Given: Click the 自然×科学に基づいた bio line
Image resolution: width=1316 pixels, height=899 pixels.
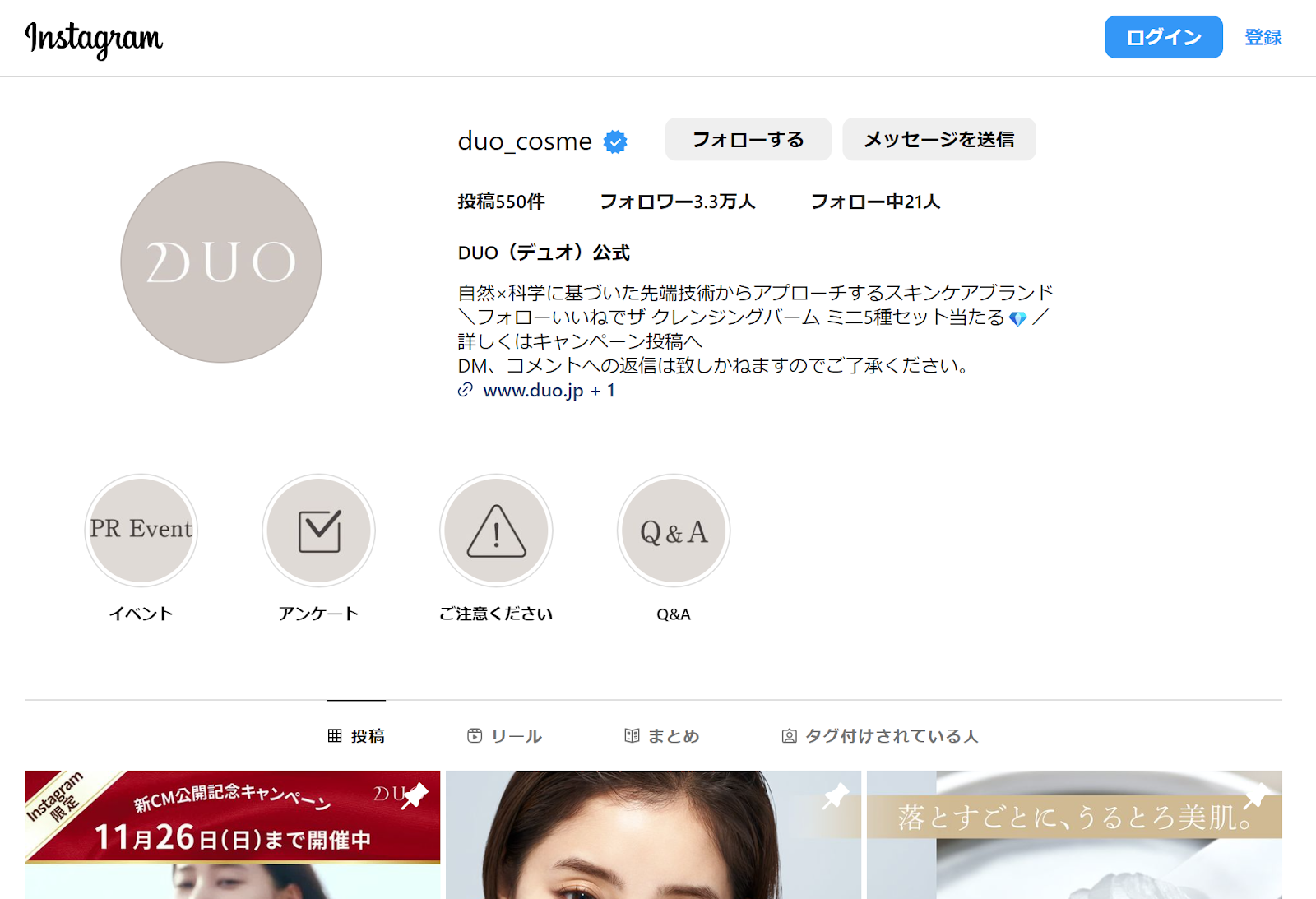Looking at the screenshot, I should (756, 293).
